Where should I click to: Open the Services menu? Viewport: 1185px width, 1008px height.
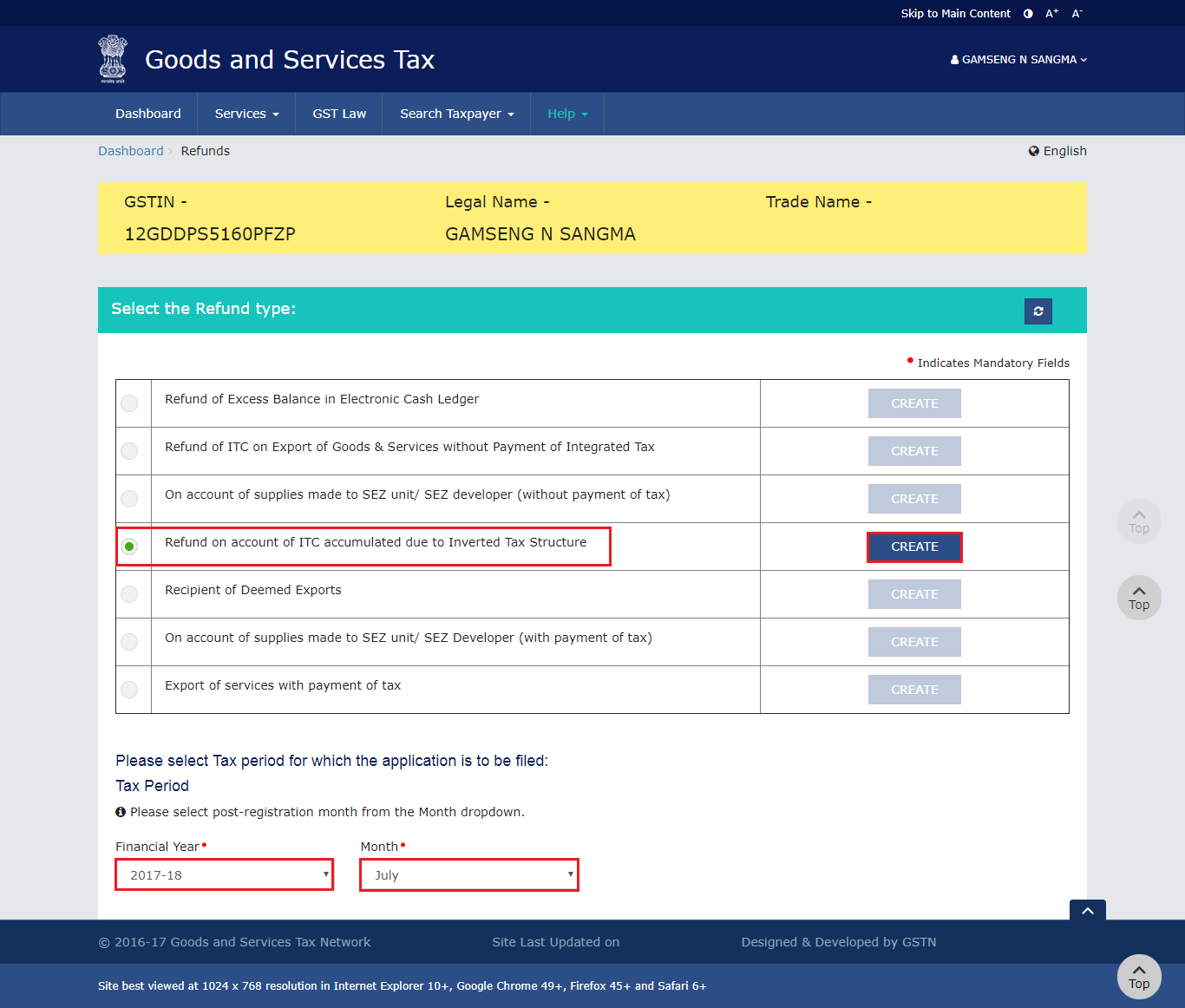pos(246,113)
